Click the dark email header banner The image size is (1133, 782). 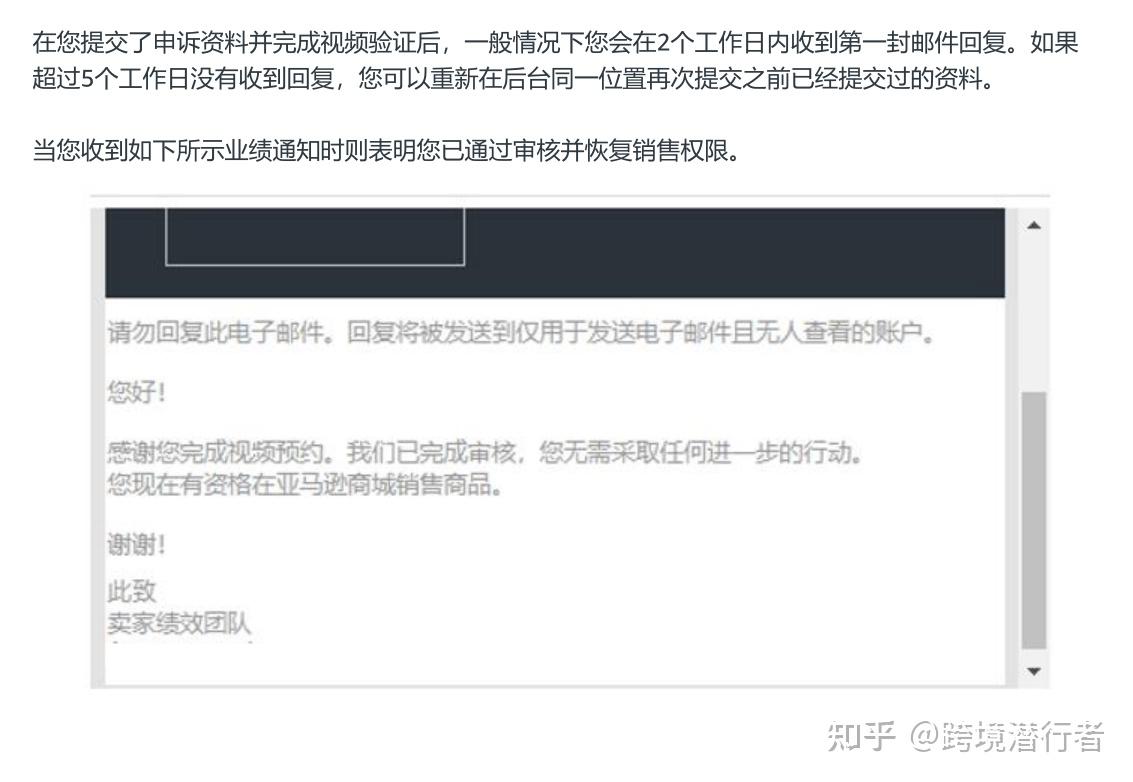coord(555,253)
